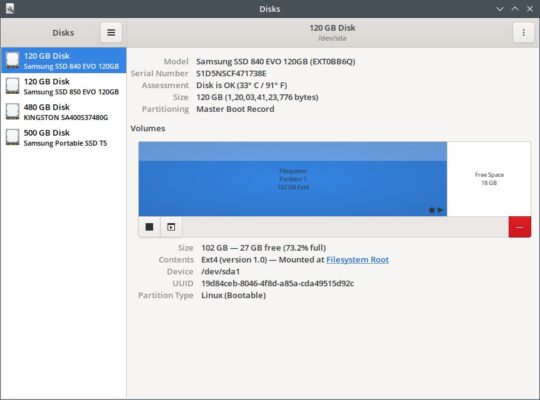Unmount partition with the stop button
Image resolution: width=540 pixels, height=400 pixels.
149,227
